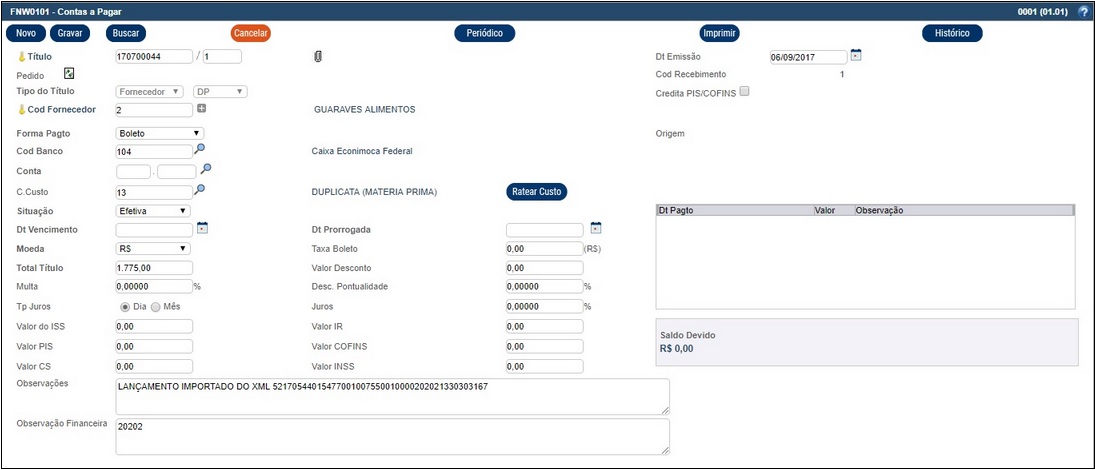Viewport: 1095px width, 470px height.
Task: Open the paperclip attachment icon
Action: (318, 56)
